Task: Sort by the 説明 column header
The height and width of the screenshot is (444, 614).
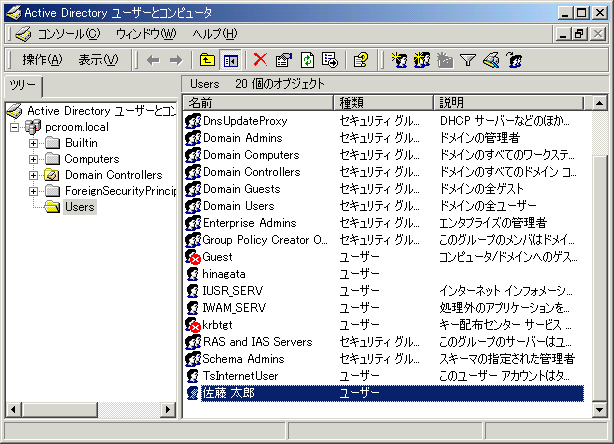Action: click(509, 103)
